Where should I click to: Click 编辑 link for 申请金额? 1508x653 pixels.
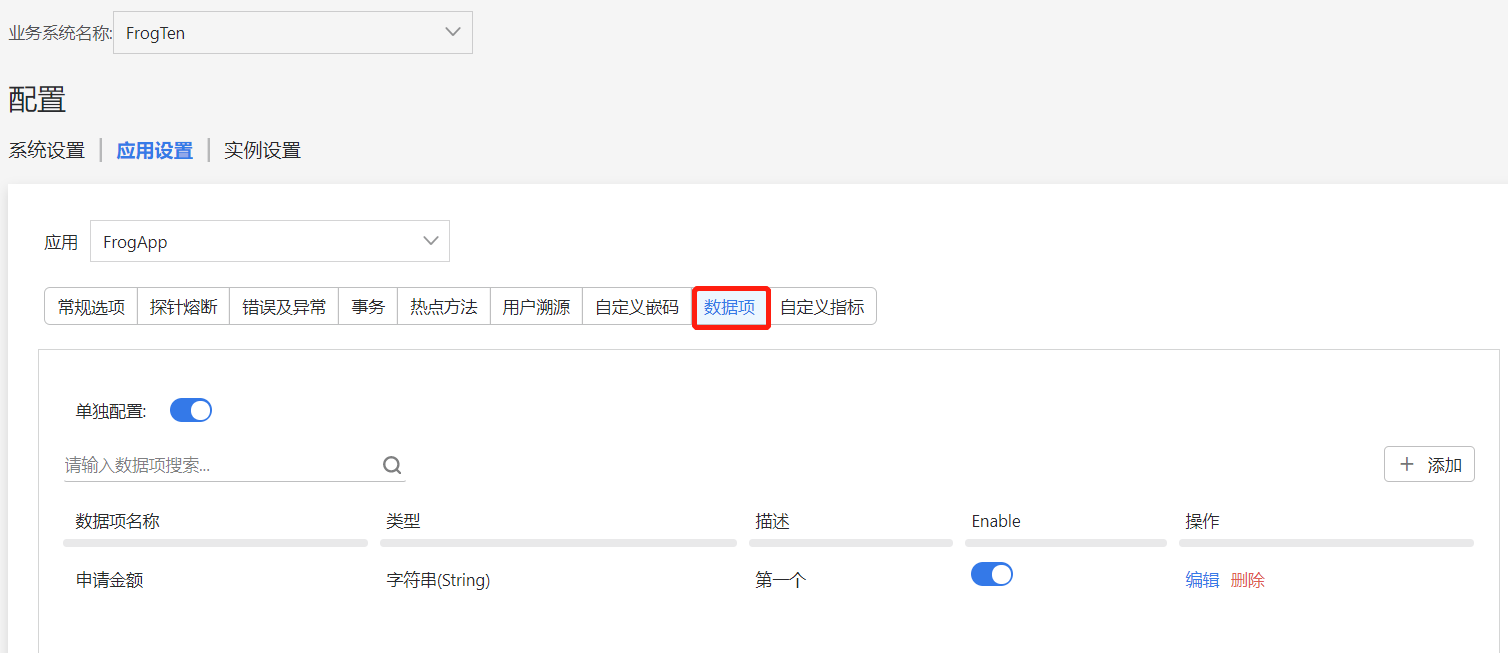coord(1202,580)
